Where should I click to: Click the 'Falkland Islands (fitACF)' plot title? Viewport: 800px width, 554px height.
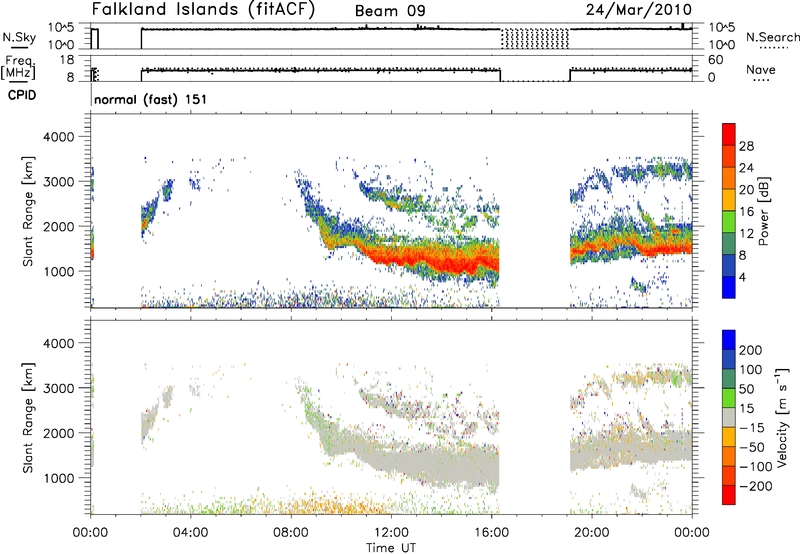[203, 9]
